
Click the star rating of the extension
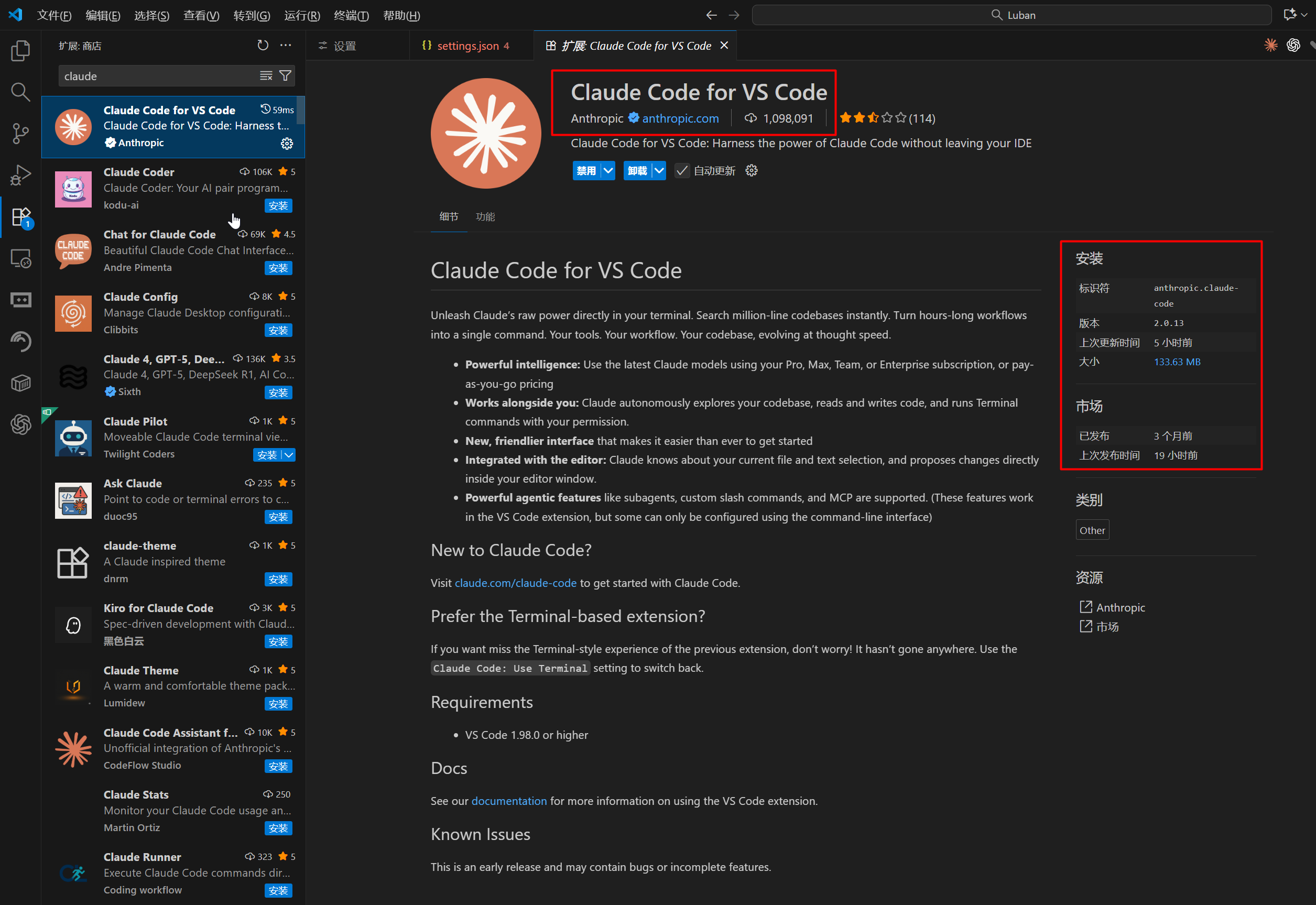tap(873, 118)
